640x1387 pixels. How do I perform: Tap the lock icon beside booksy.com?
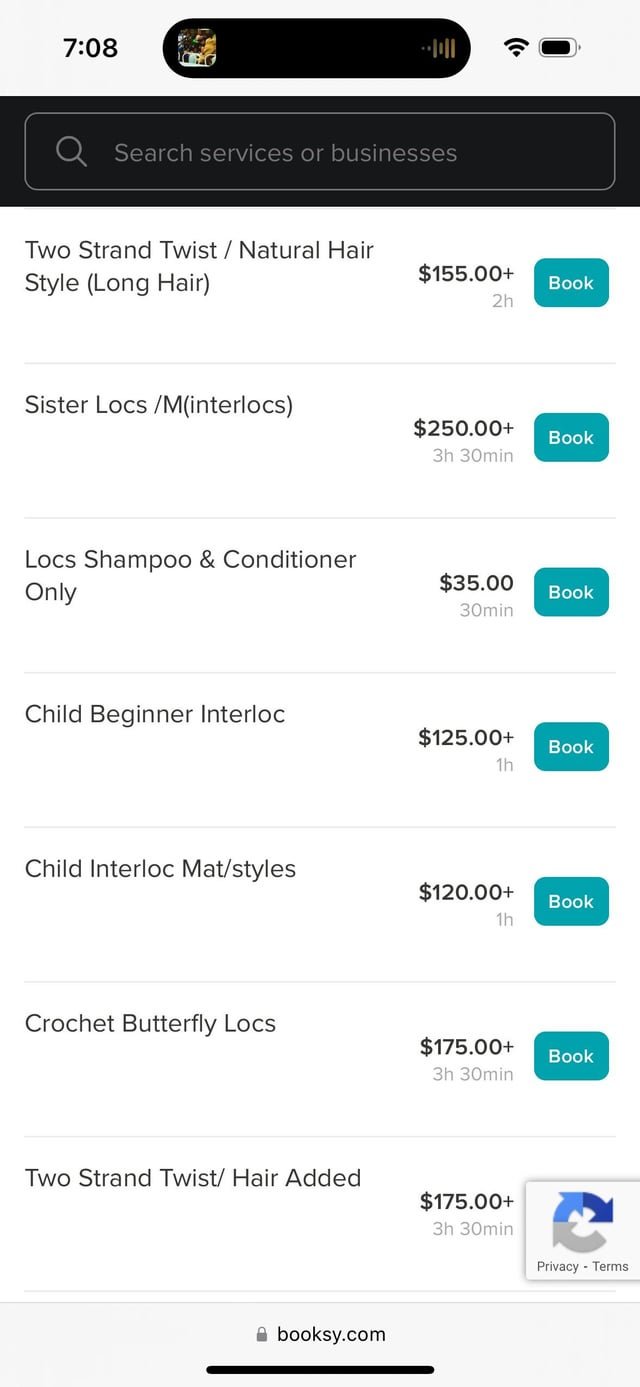(x=262, y=1334)
